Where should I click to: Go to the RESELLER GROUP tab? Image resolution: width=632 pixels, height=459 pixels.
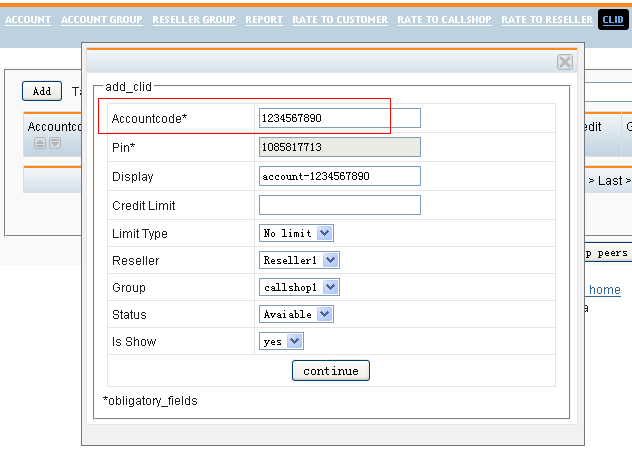(194, 20)
